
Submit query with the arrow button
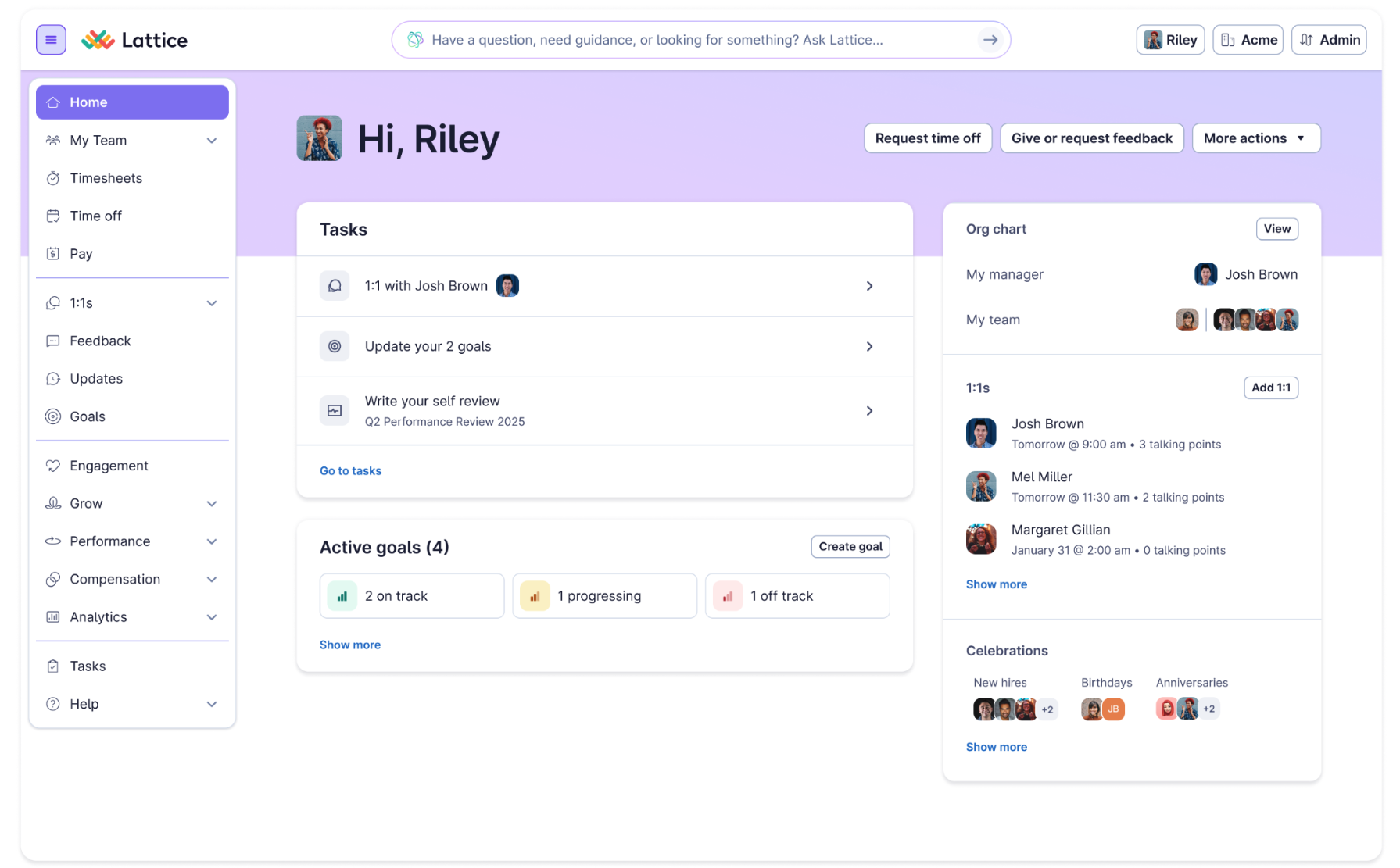990,40
